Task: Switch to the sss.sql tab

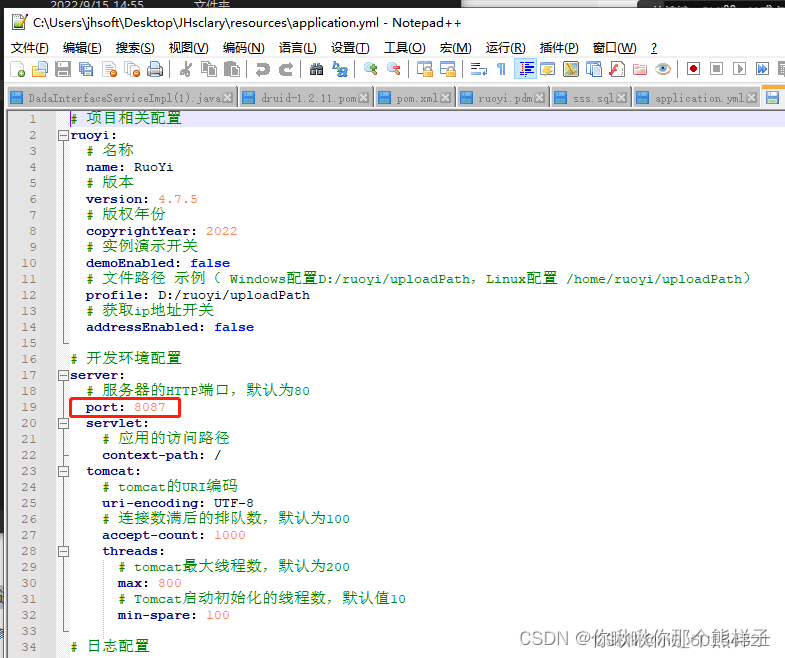Action: click(x=590, y=98)
